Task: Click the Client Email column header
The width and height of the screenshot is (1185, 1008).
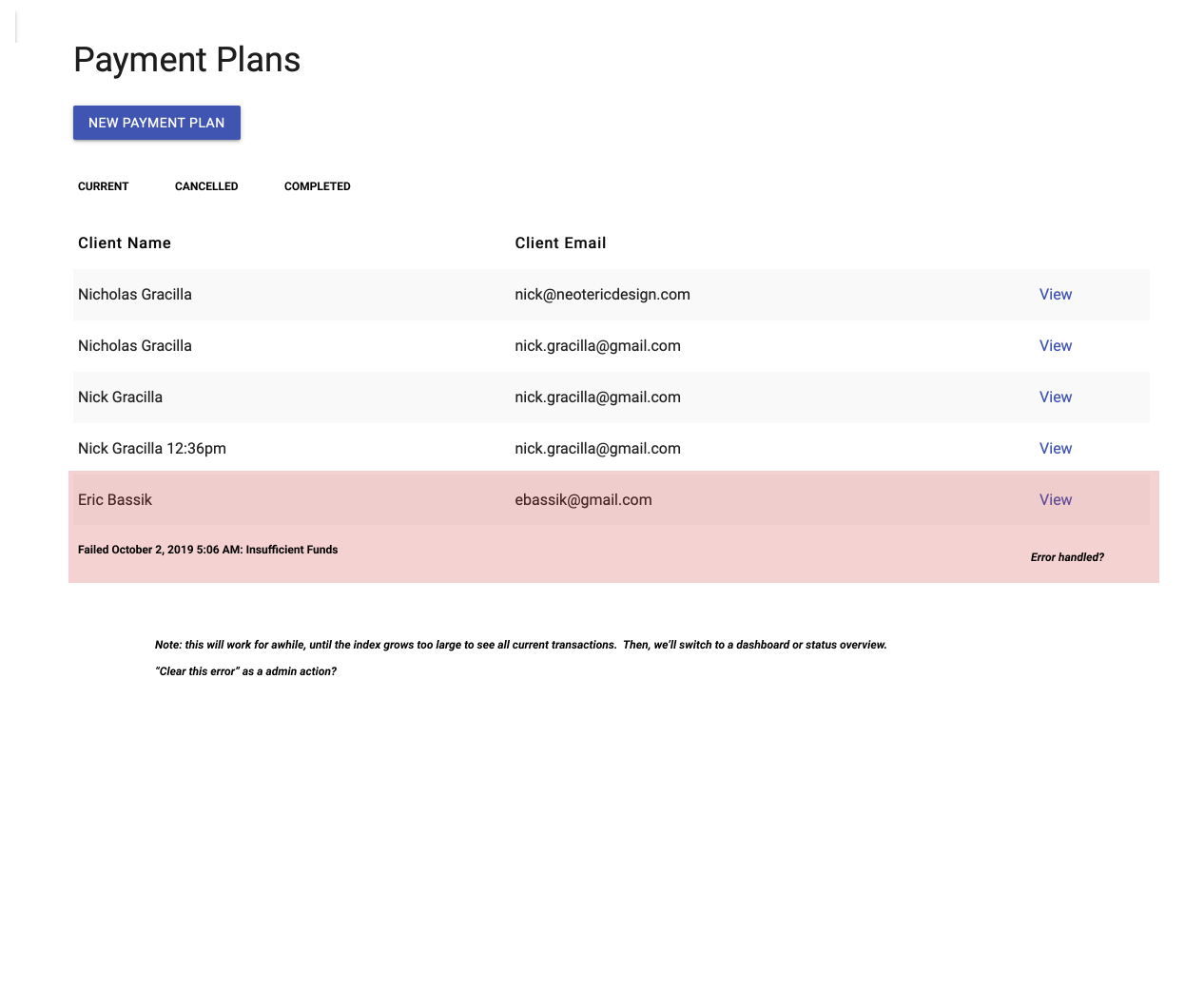Action: pyautogui.click(x=560, y=243)
